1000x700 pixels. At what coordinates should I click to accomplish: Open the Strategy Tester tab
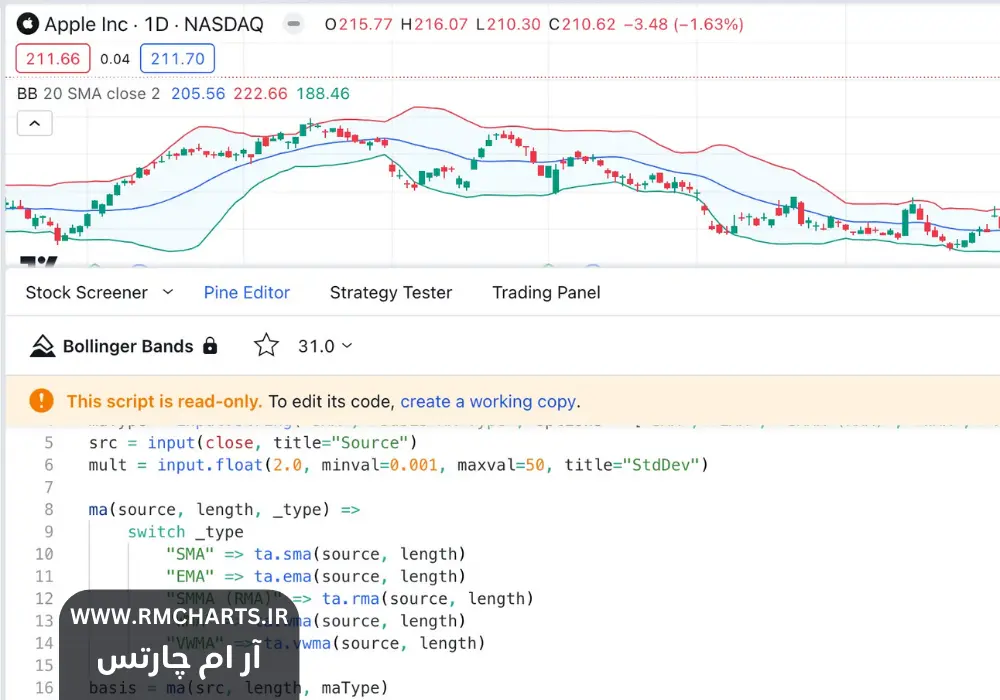click(x=390, y=292)
